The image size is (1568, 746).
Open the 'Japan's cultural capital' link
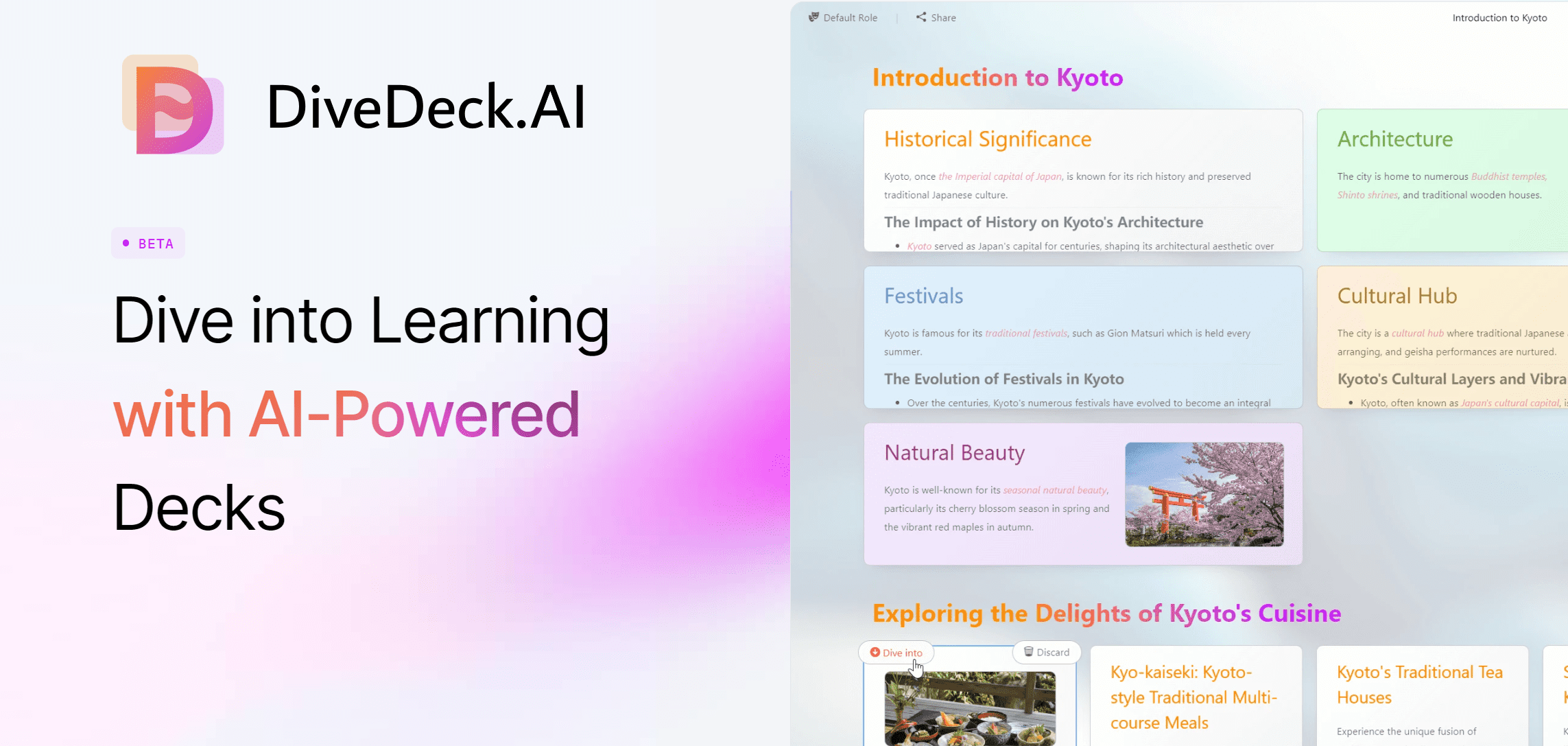pos(1509,403)
